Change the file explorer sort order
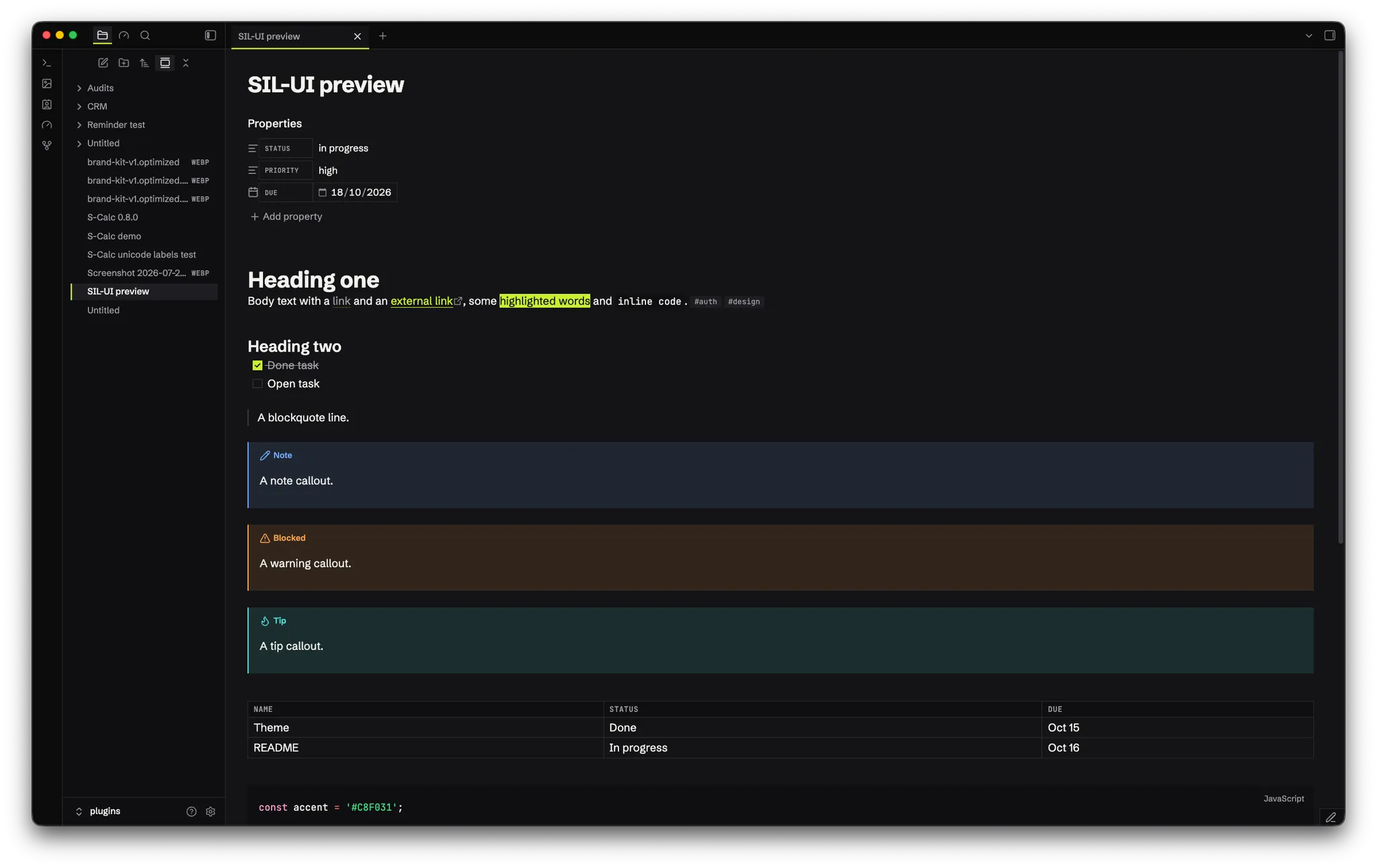Viewport: 1377px width, 868px height. click(144, 63)
